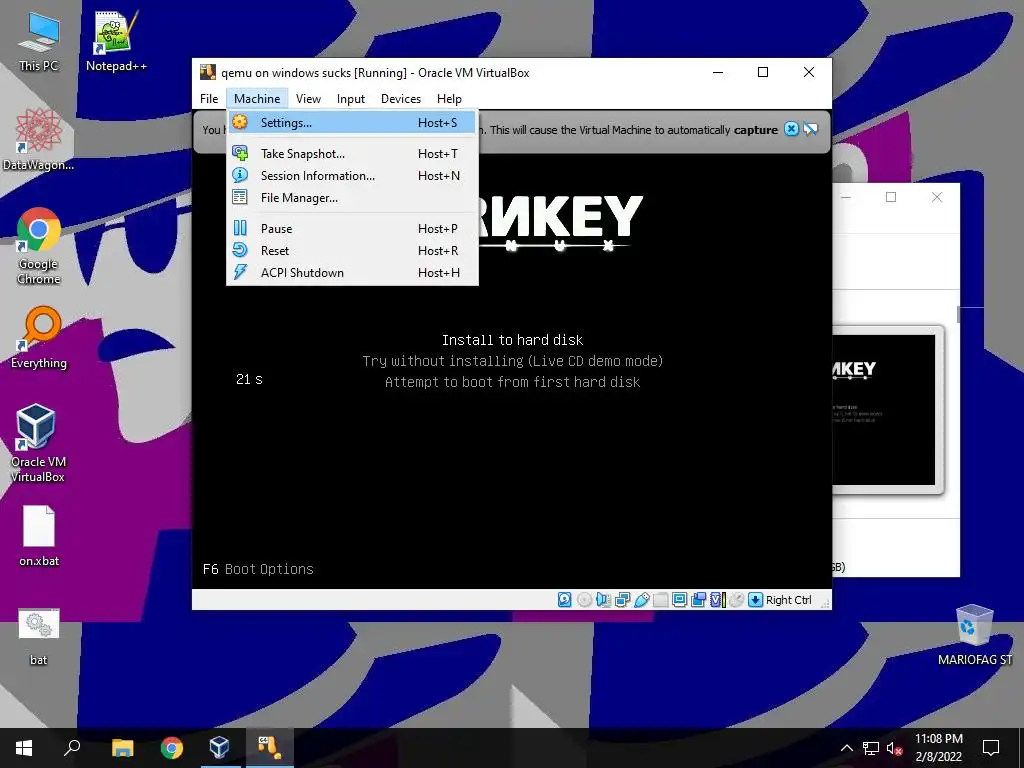Open Settings from the Machine menu

click(352, 123)
